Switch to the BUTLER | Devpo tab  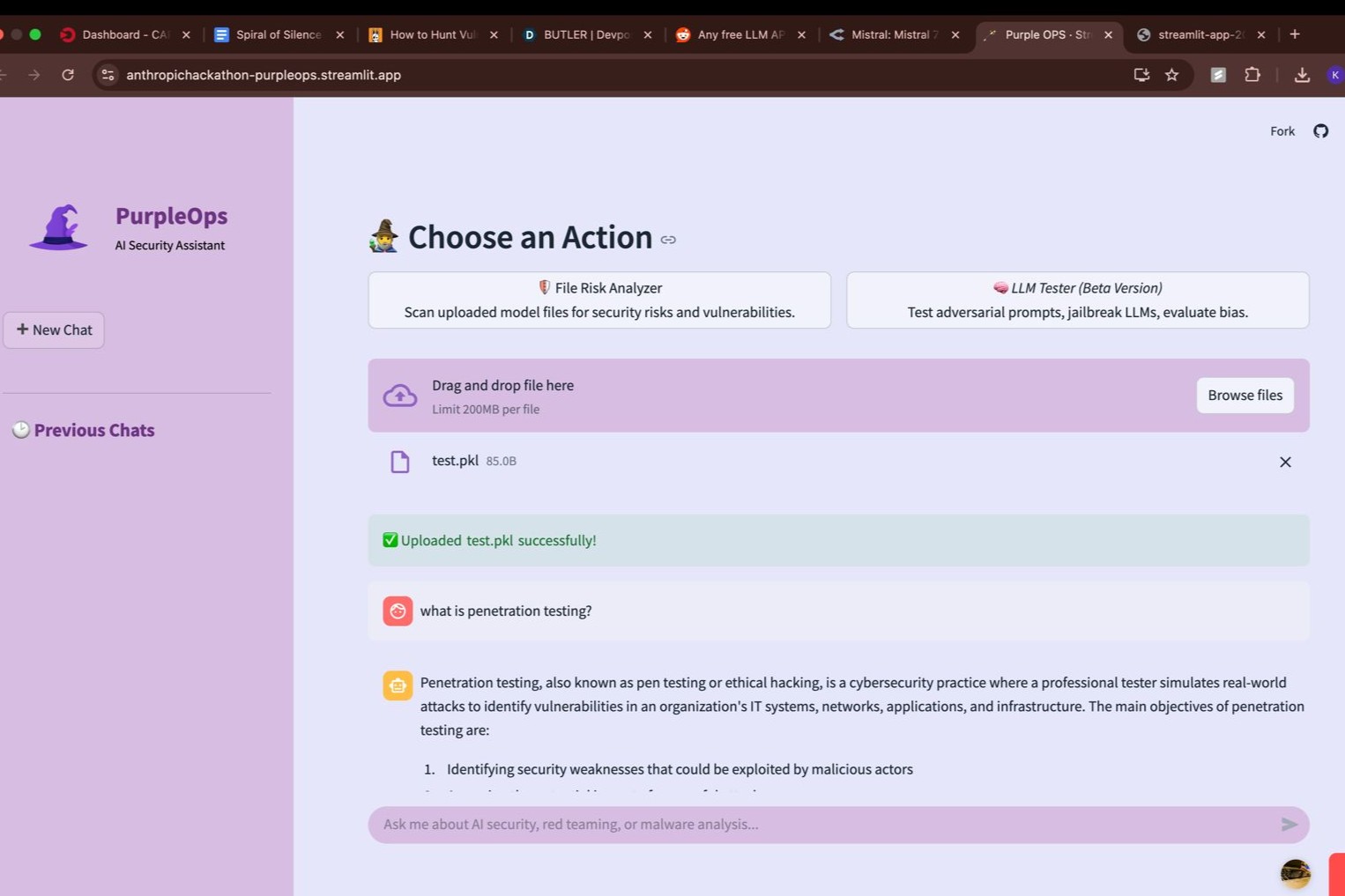point(586,35)
